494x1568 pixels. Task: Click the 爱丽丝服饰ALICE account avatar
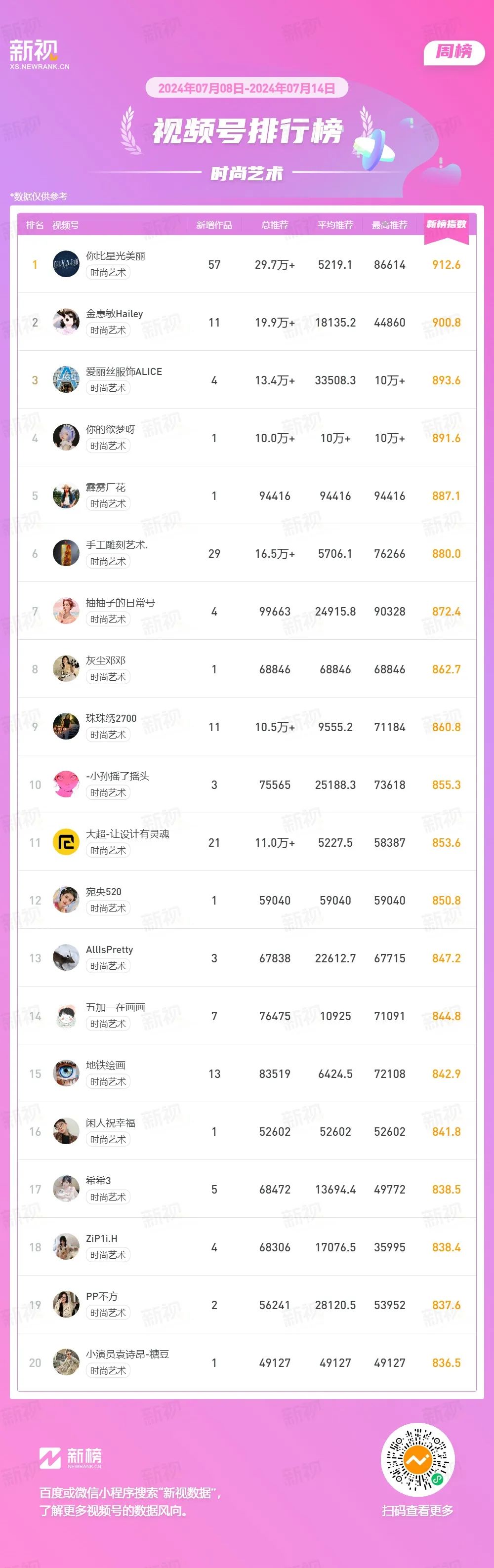(x=66, y=380)
